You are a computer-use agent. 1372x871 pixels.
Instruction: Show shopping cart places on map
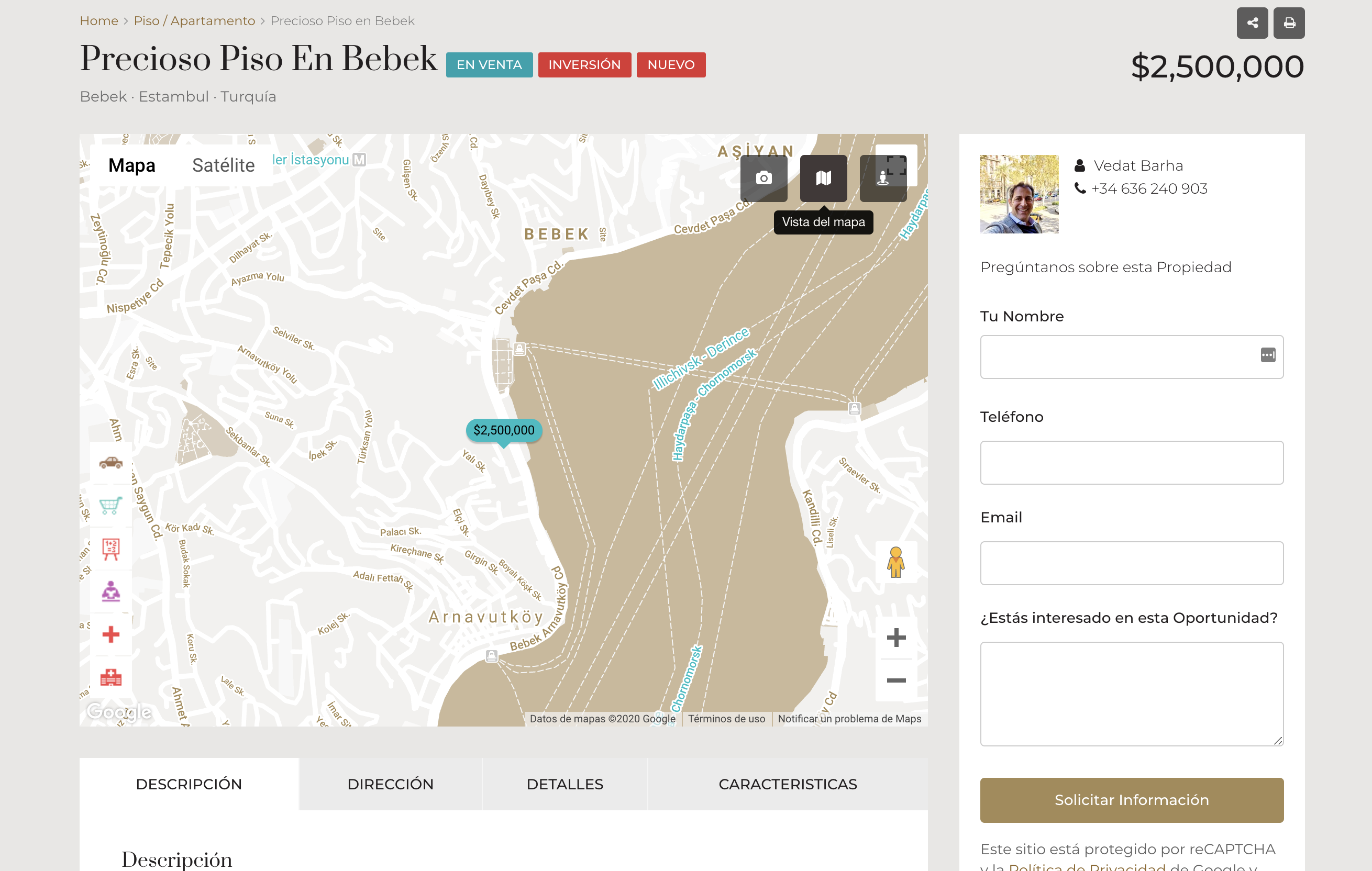110,505
